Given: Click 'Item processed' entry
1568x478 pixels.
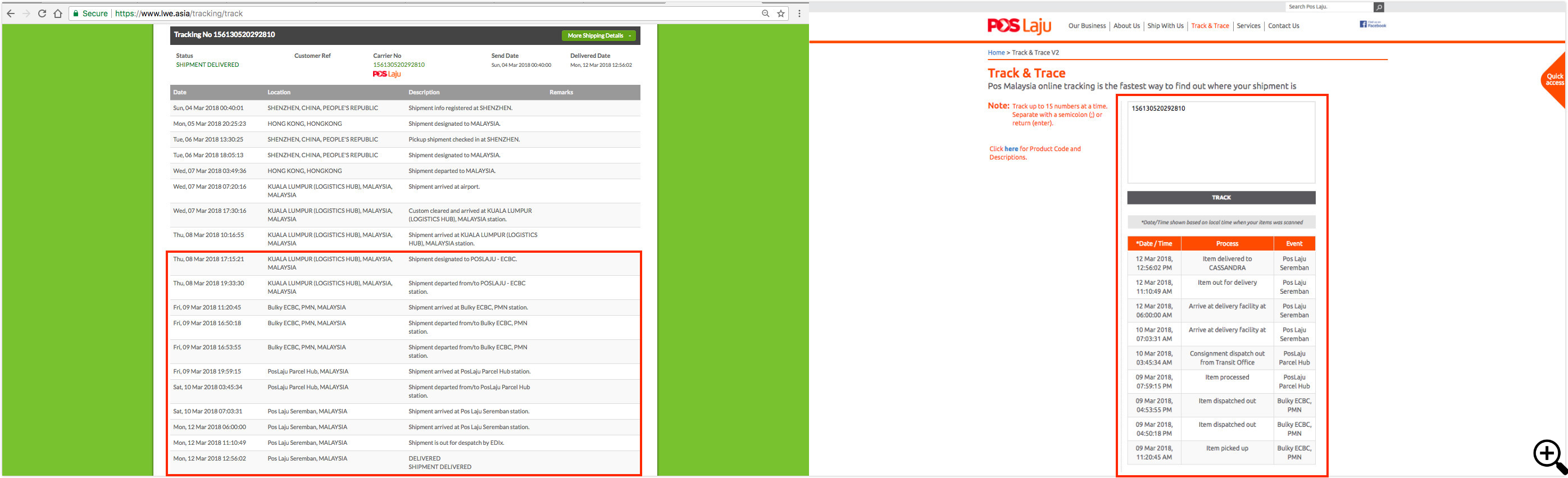Looking at the screenshot, I should tap(1226, 377).
